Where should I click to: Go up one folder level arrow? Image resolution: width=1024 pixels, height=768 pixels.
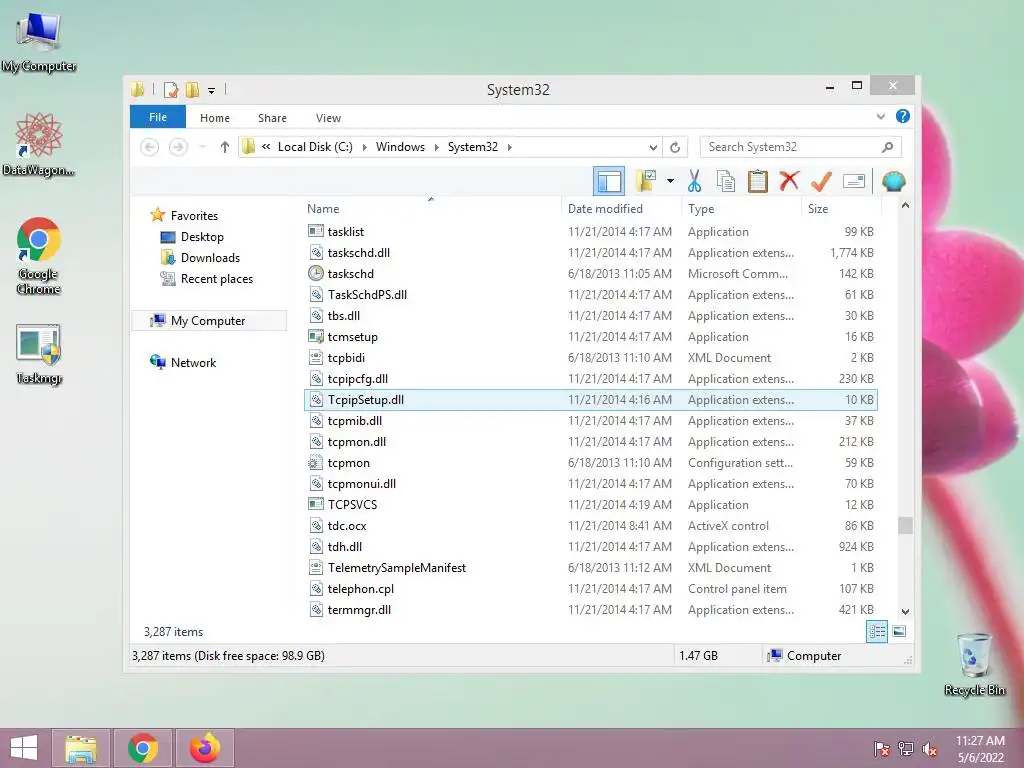[225, 147]
